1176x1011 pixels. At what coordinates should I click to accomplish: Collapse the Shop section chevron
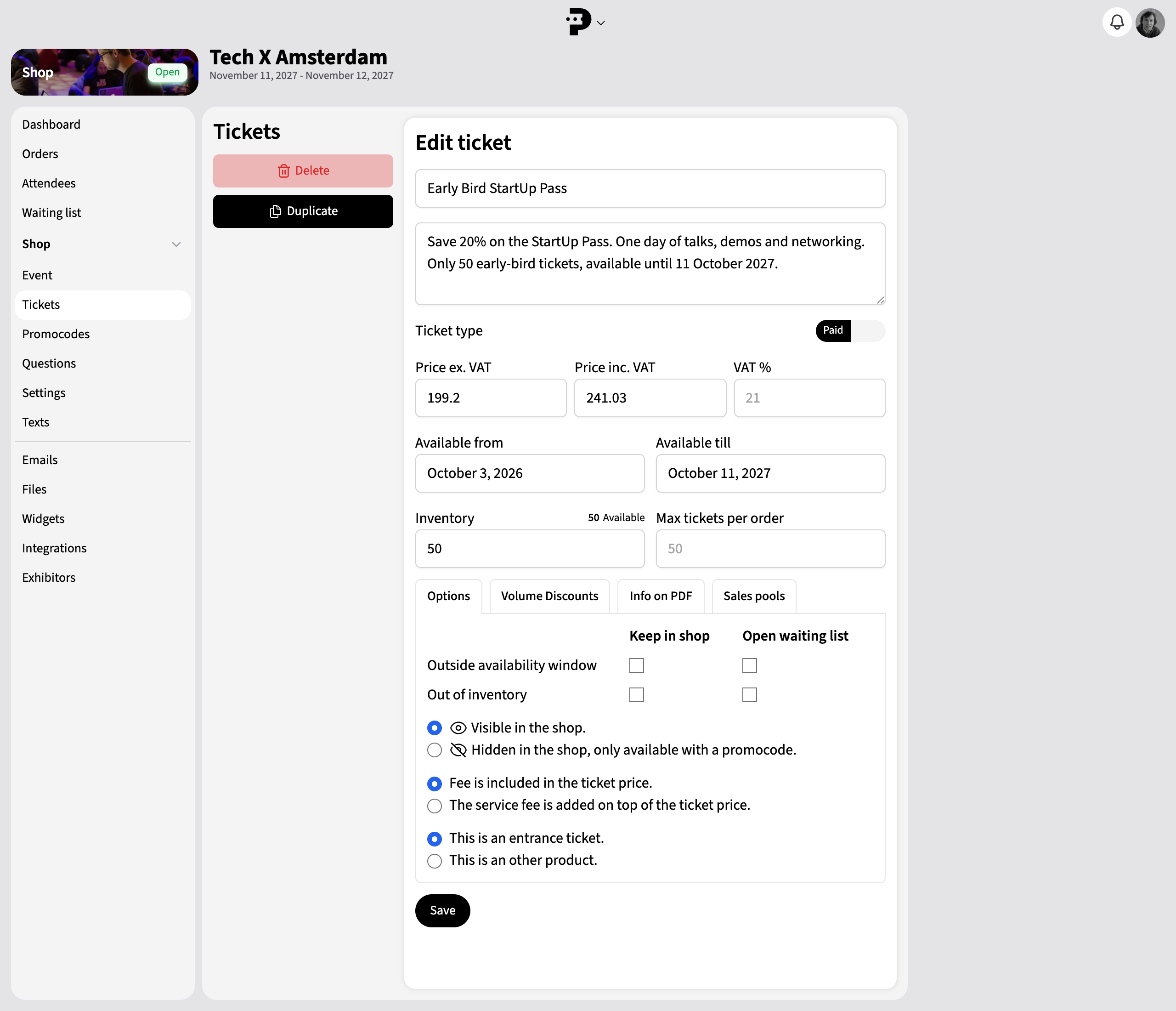(176, 244)
